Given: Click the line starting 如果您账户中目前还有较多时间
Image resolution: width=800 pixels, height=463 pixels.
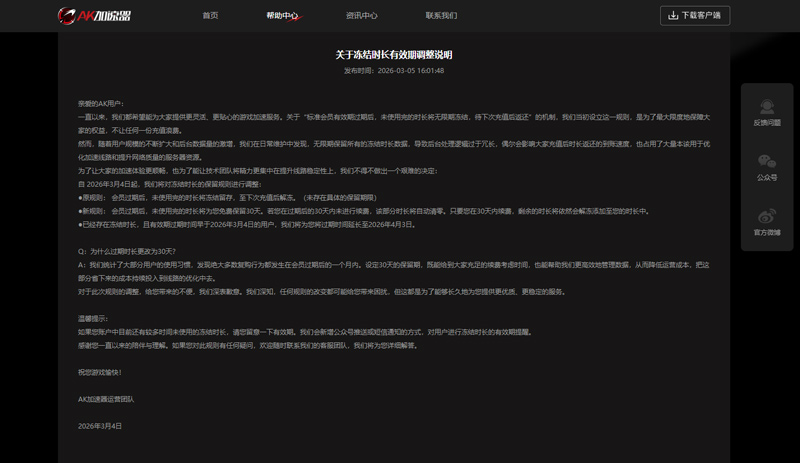Looking at the screenshot, I should click(x=306, y=332).
